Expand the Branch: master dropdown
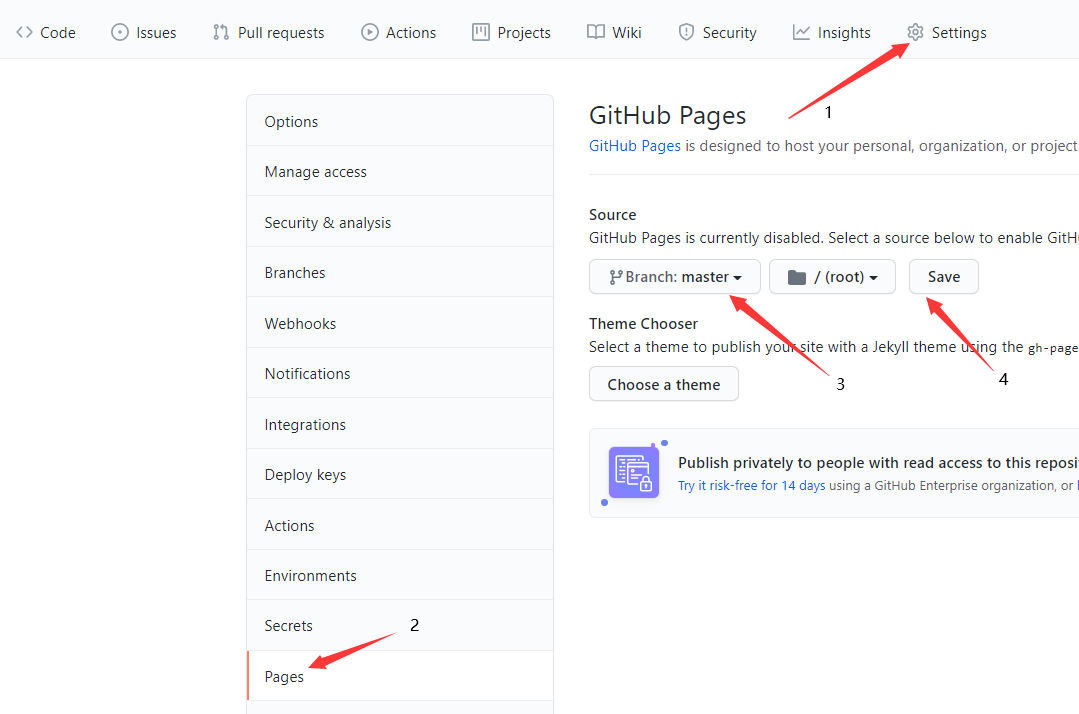 [675, 277]
